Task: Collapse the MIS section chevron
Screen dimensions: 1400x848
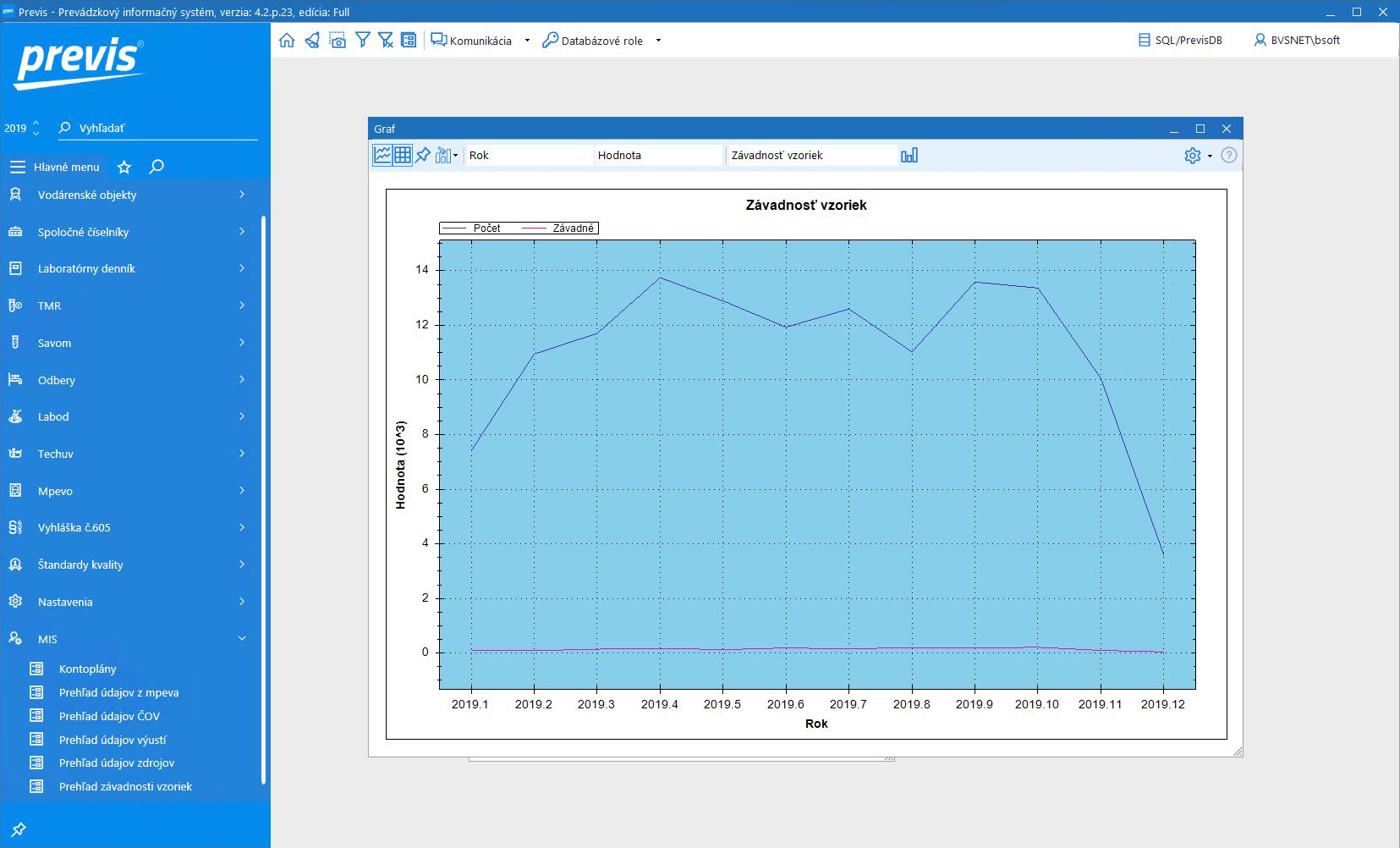Action: pyautogui.click(x=242, y=638)
